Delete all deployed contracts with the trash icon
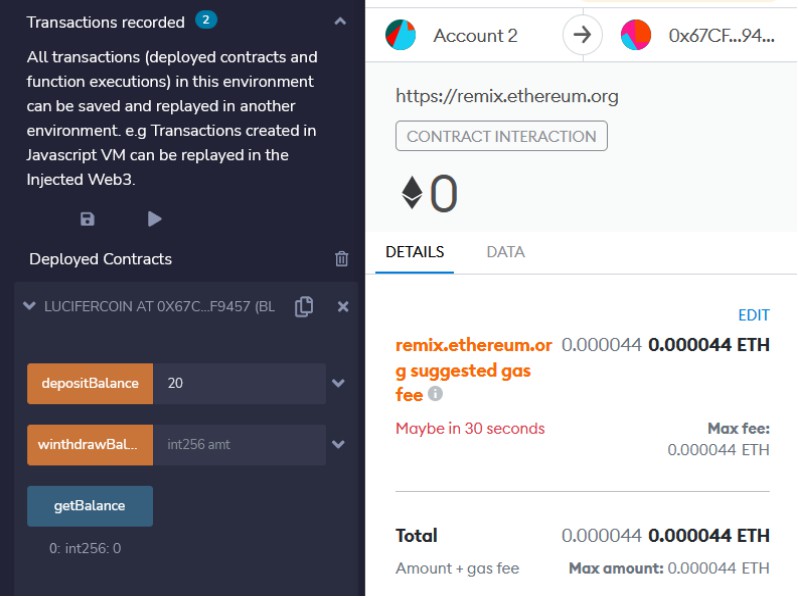 pyautogui.click(x=341, y=259)
